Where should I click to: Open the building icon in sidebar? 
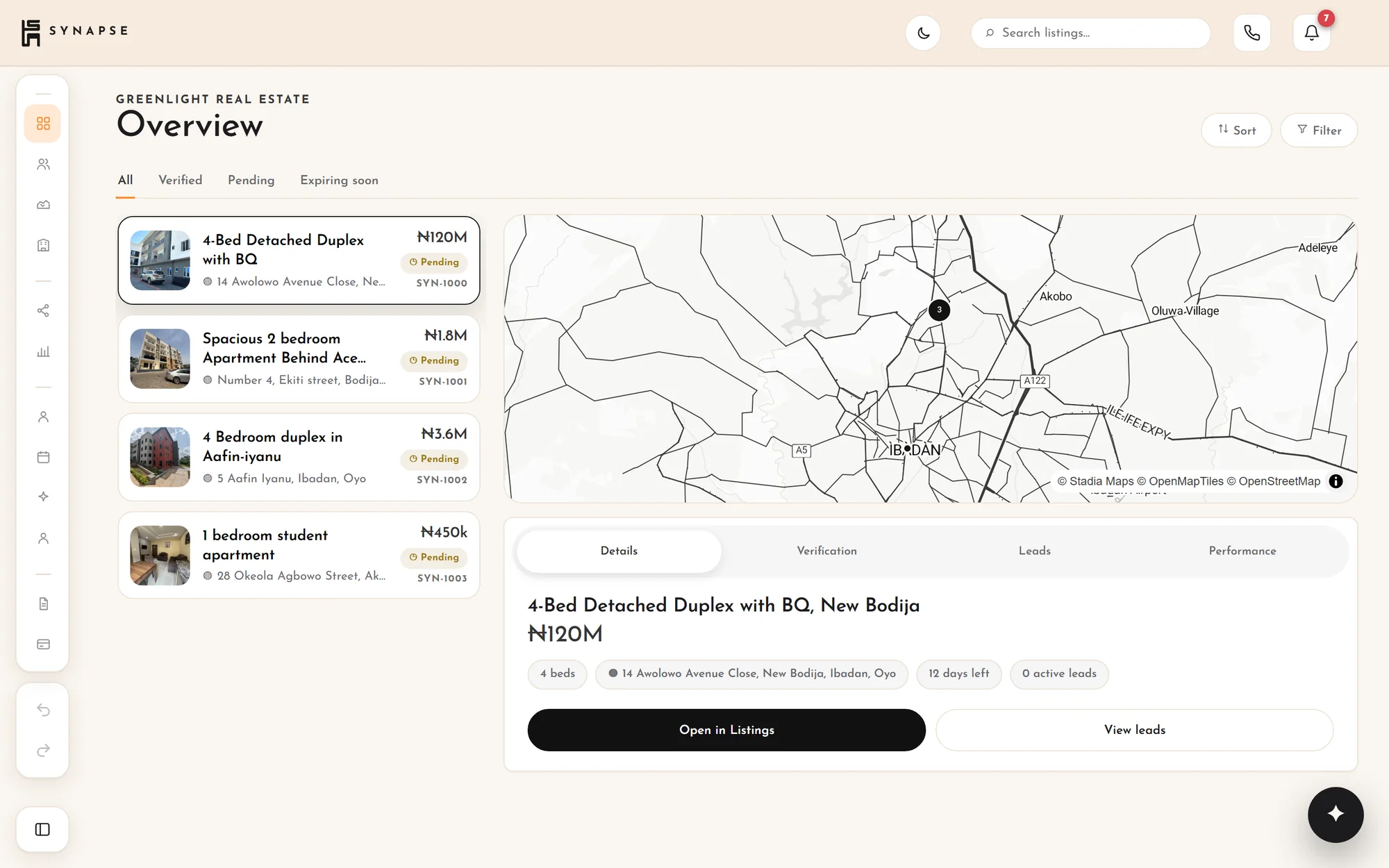(43, 245)
